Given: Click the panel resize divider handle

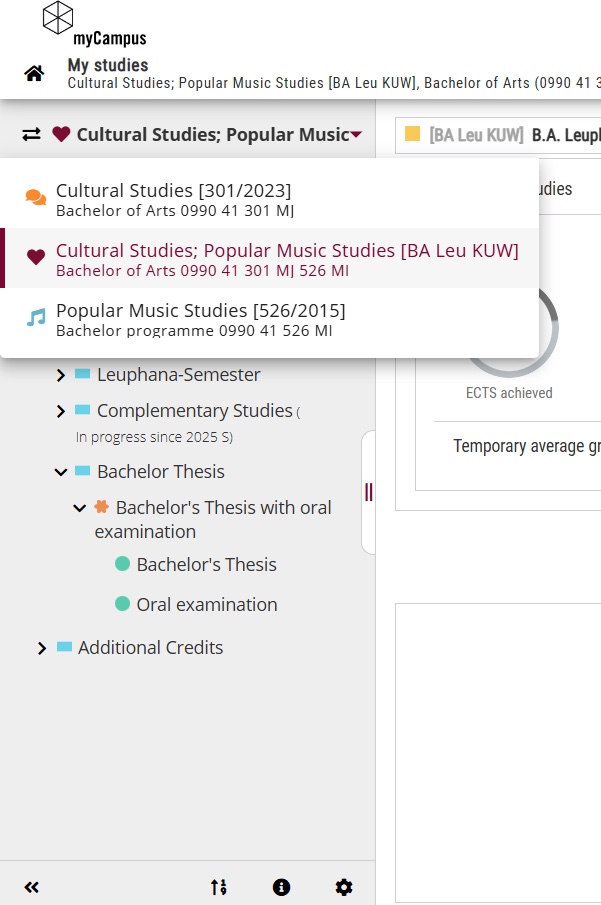Looking at the screenshot, I should (x=368, y=492).
